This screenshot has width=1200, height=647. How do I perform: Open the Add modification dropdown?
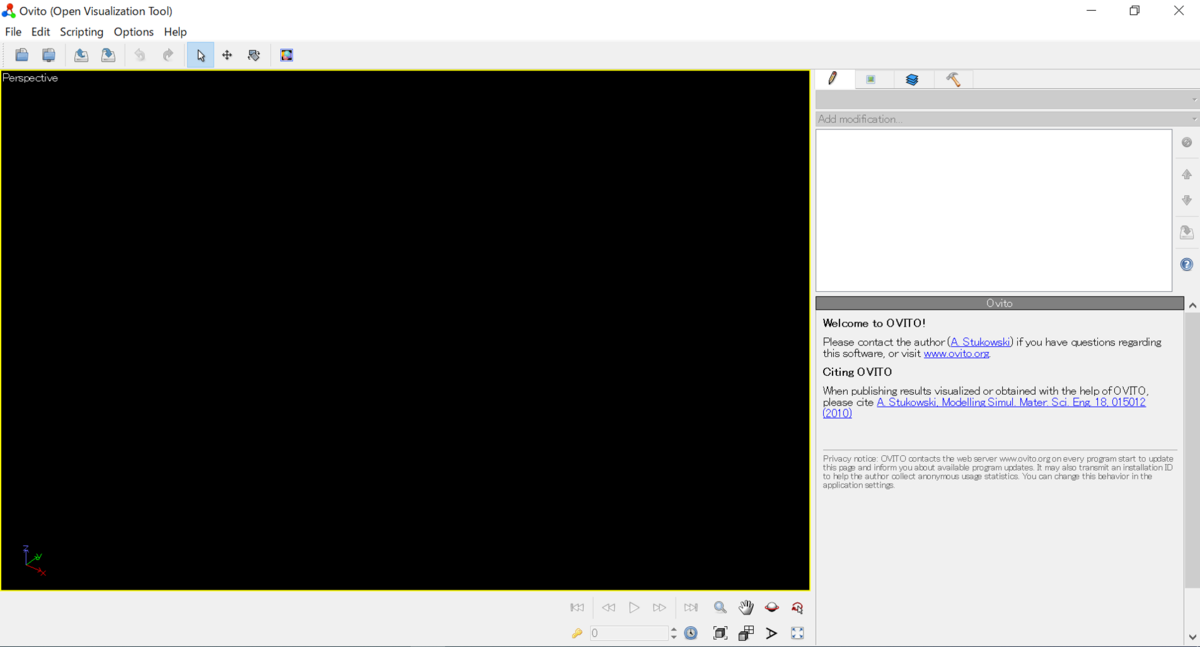coord(1007,119)
